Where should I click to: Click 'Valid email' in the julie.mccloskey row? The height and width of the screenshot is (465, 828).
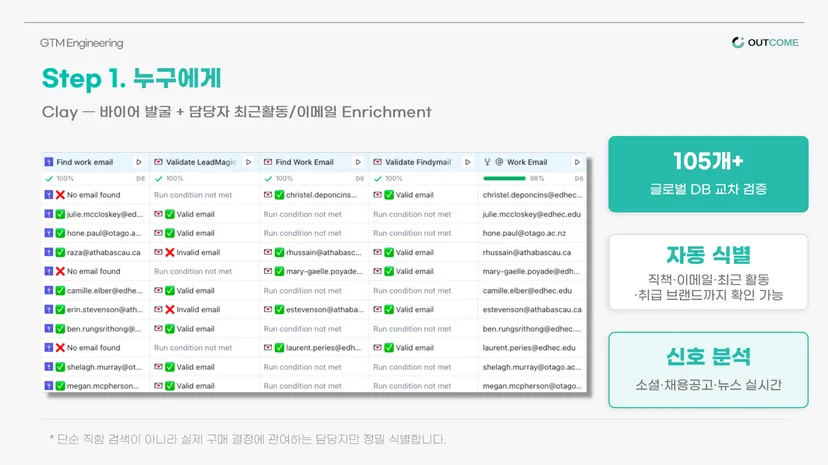(x=195, y=214)
